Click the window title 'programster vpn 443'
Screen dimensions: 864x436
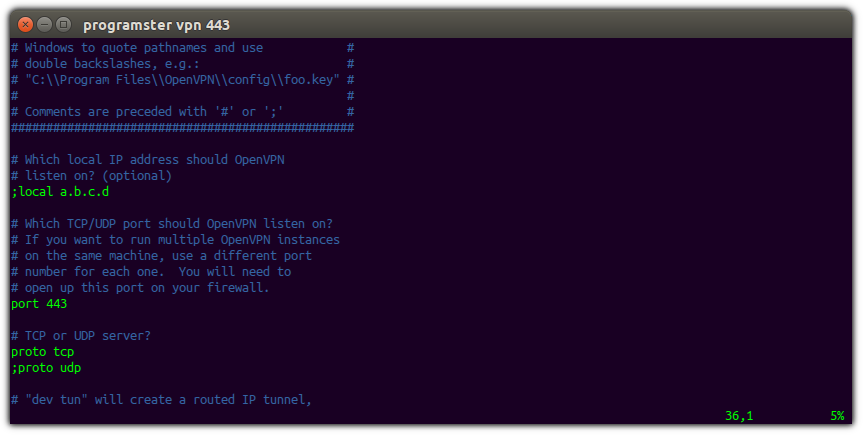click(x=156, y=25)
